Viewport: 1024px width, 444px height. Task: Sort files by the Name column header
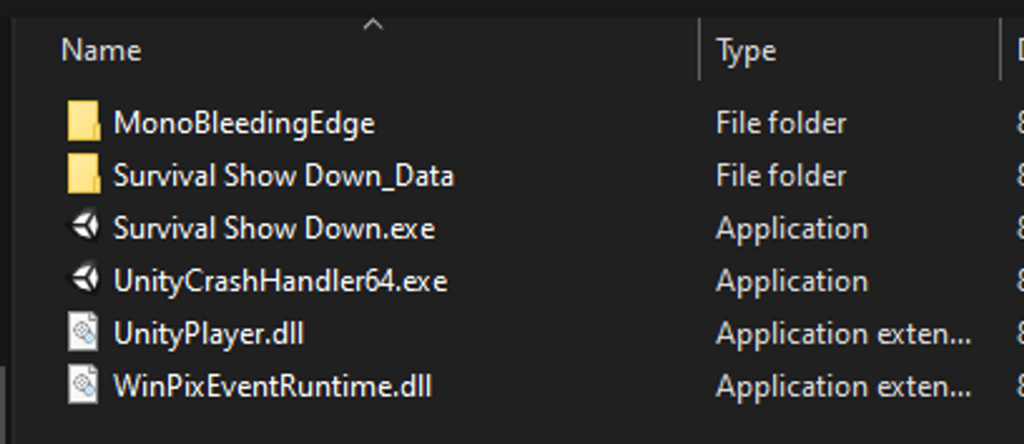(x=101, y=50)
